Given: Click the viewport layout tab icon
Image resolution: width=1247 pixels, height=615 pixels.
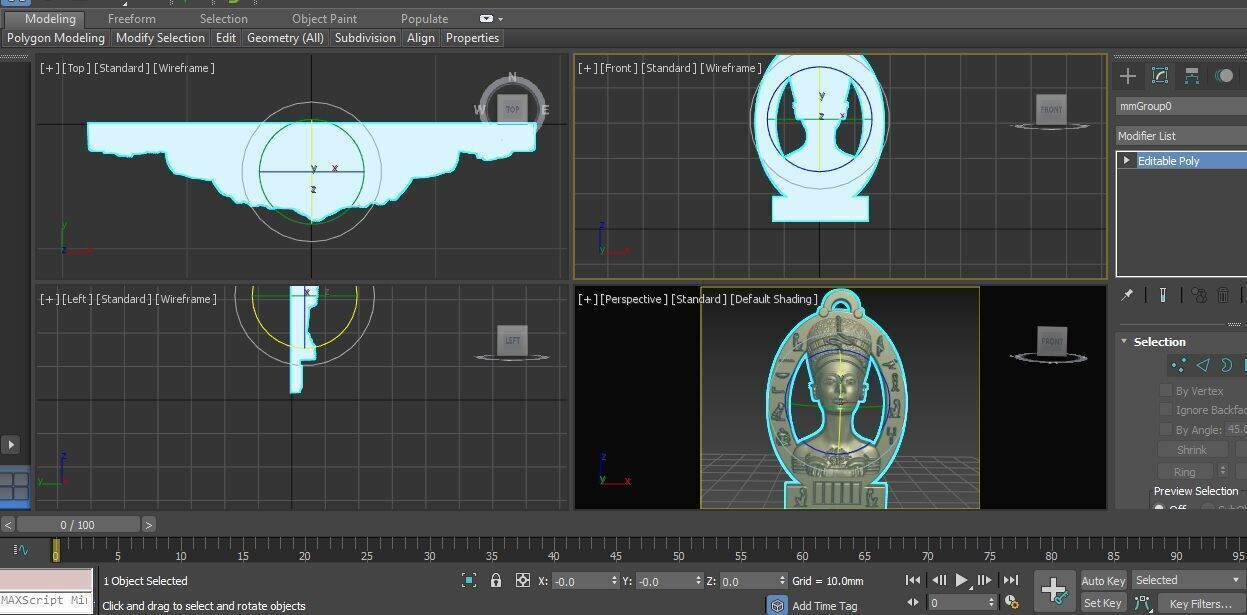Looking at the screenshot, I should pyautogui.click(x=15, y=487).
